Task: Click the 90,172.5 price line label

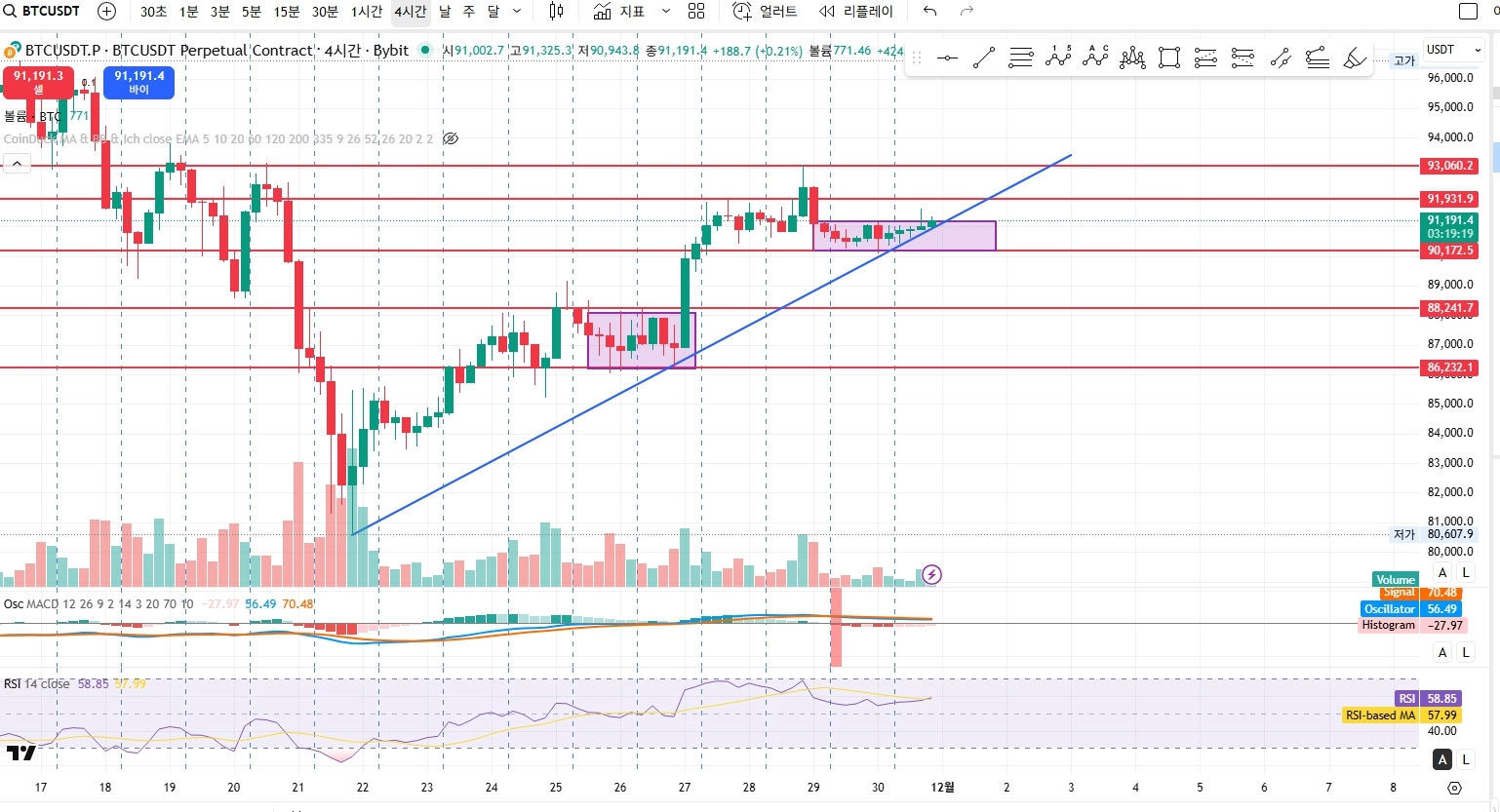Action: 1451,251
